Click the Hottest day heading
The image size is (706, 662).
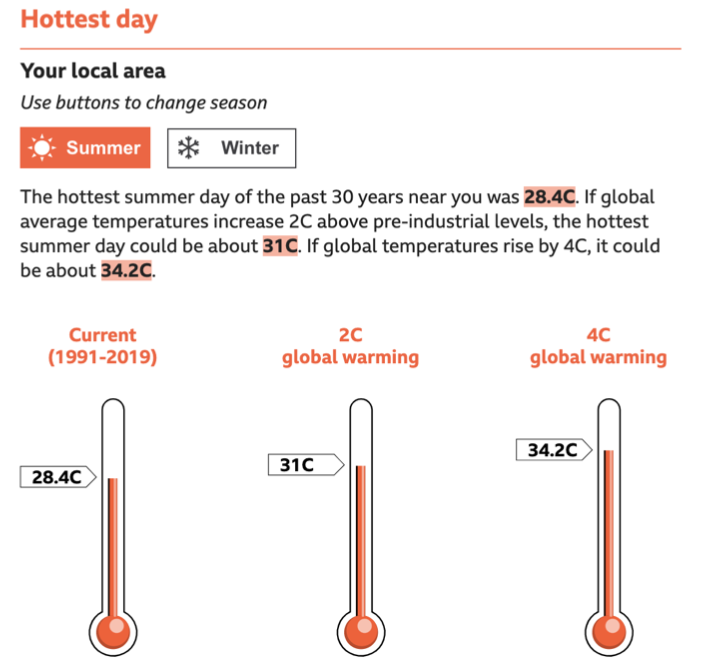89,19
